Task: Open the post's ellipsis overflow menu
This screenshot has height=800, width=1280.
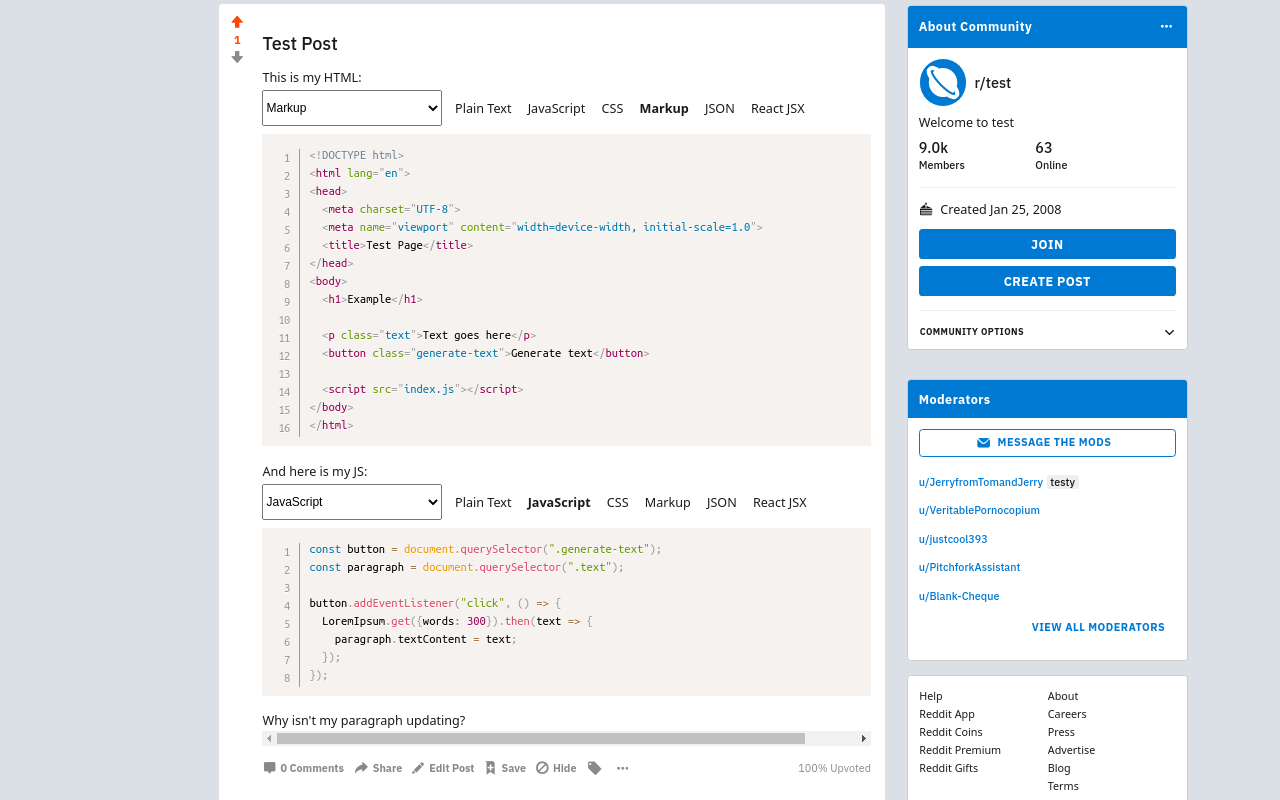Action: point(622,768)
